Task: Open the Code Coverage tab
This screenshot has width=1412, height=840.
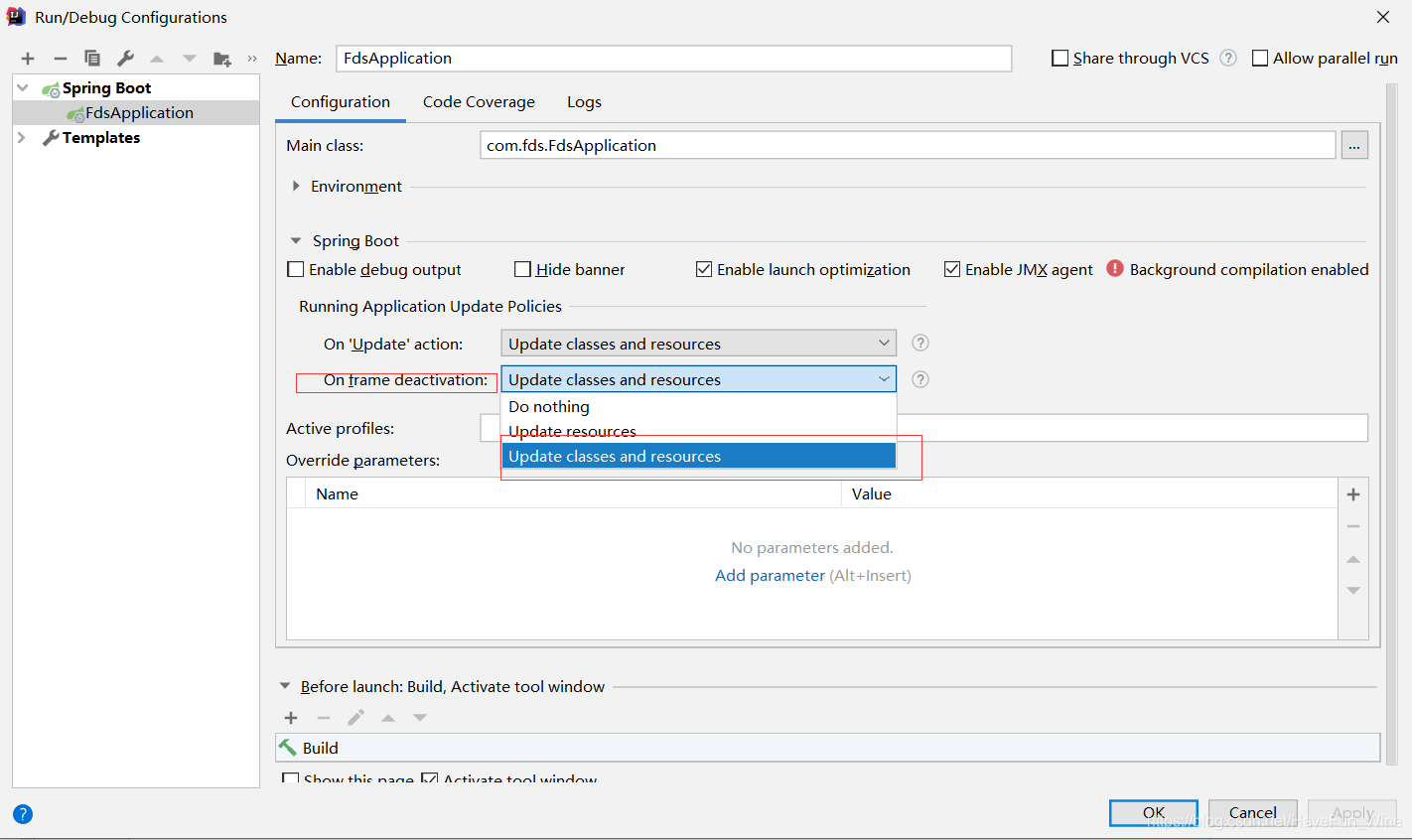Action: point(479,102)
